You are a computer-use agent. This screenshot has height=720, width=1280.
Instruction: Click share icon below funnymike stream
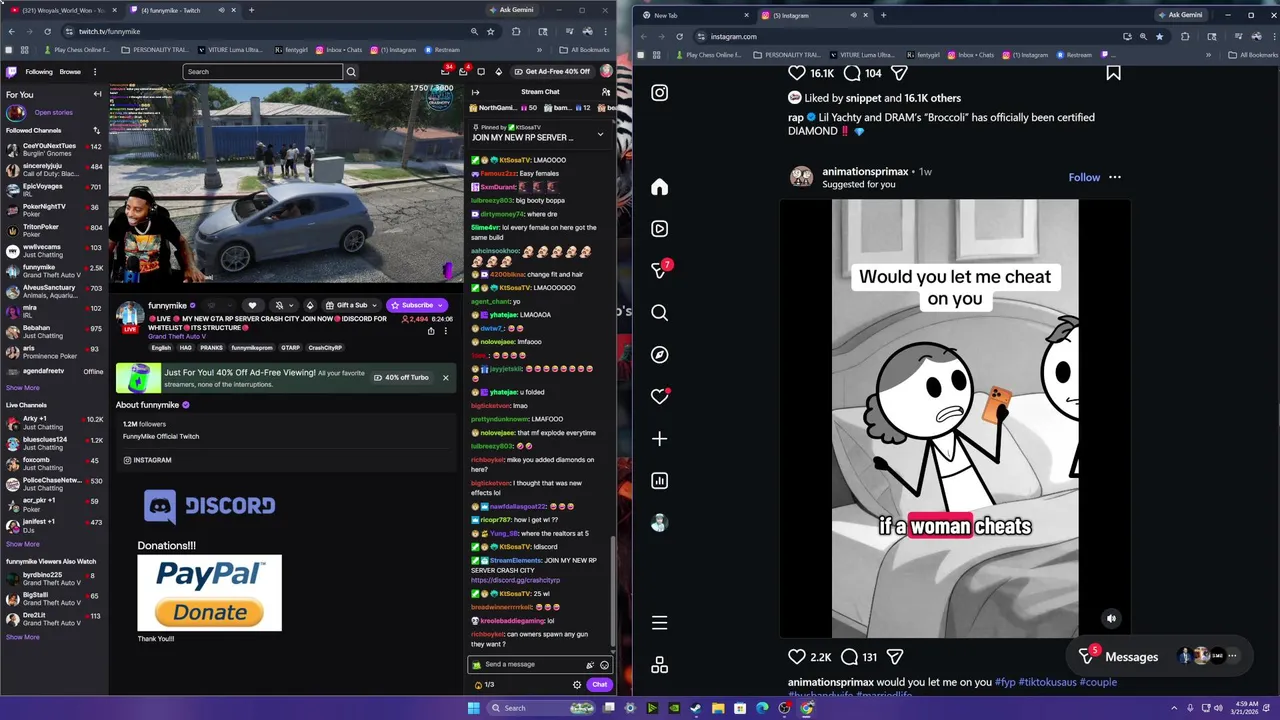(x=431, y=331)
